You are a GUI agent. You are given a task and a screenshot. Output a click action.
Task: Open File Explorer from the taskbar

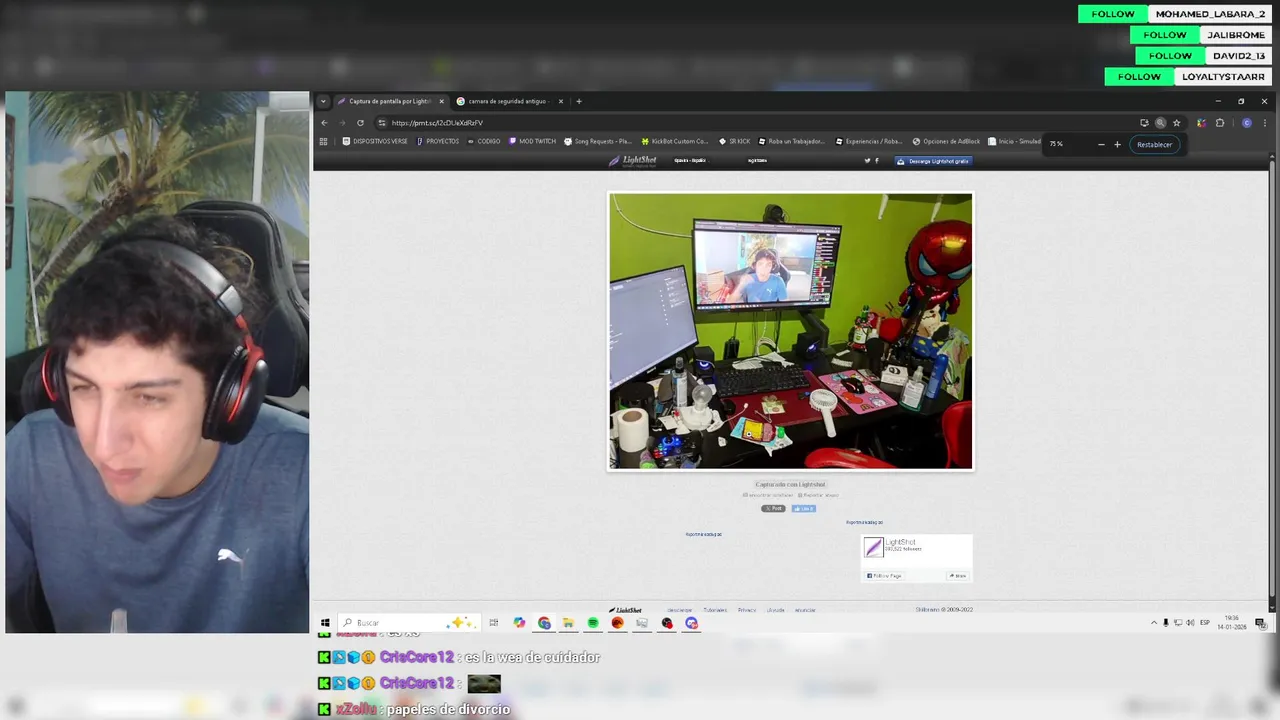pos(568,623)
